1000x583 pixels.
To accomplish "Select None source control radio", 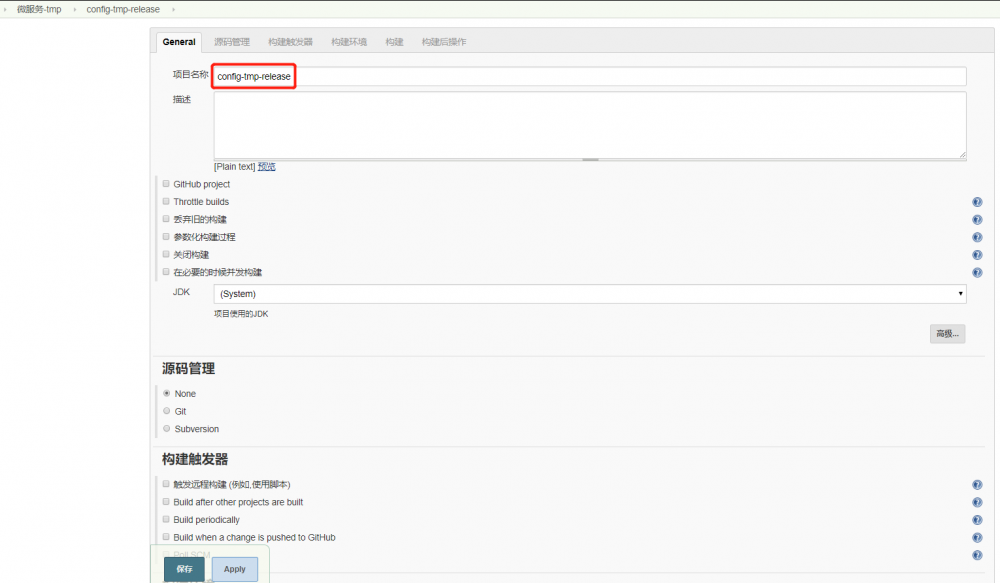I will pos(166,394).
